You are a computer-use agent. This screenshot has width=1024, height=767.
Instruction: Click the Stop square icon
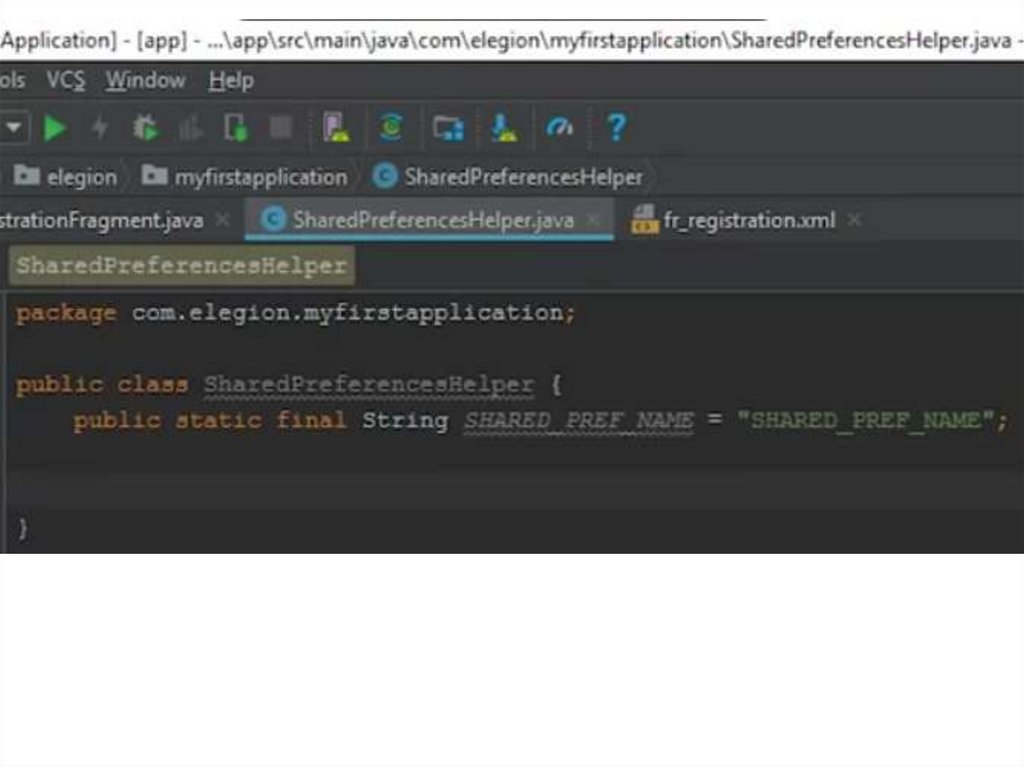click(281, 128)
